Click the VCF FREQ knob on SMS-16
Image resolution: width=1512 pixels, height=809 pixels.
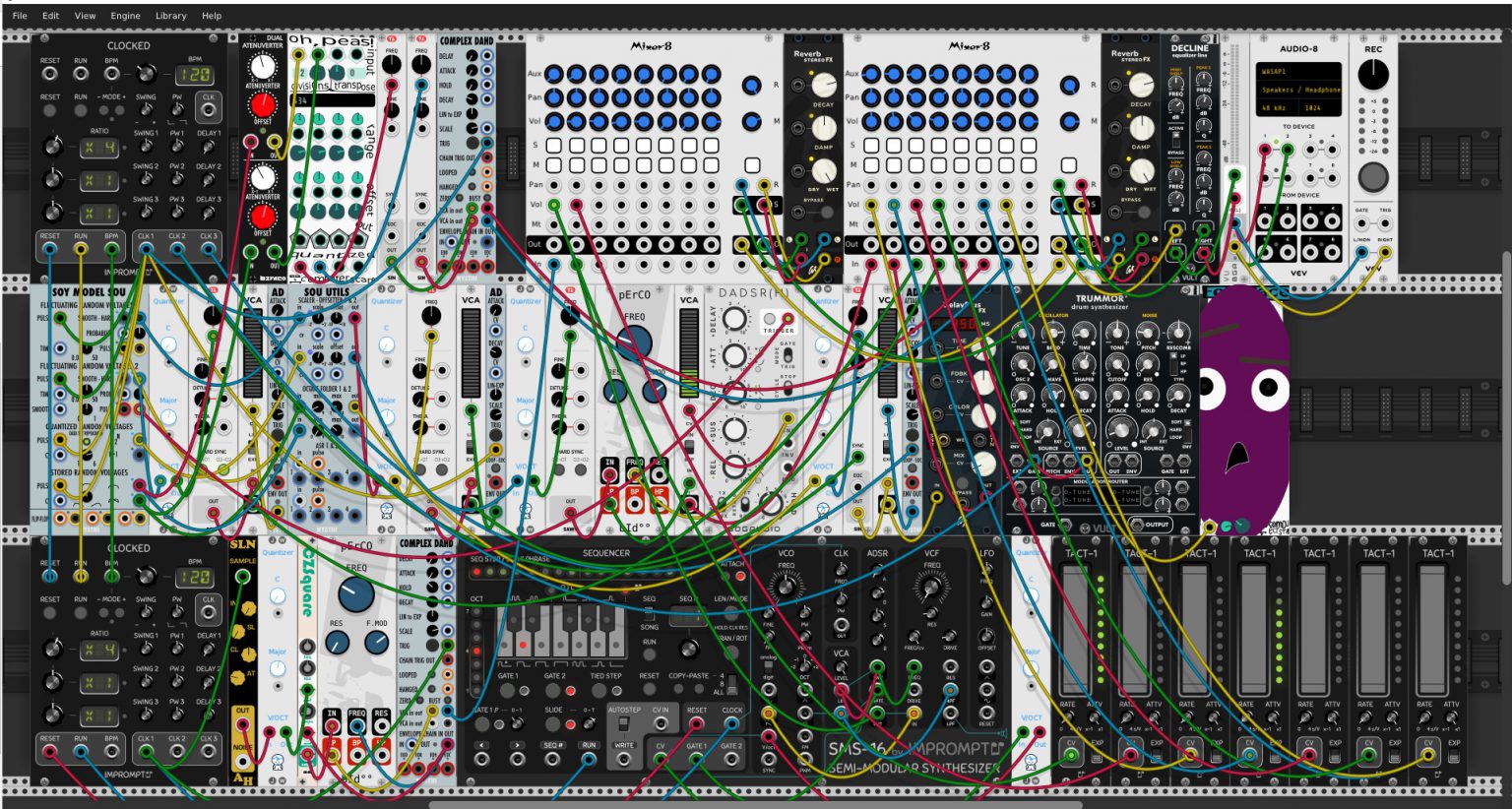[x=931, y=589]
